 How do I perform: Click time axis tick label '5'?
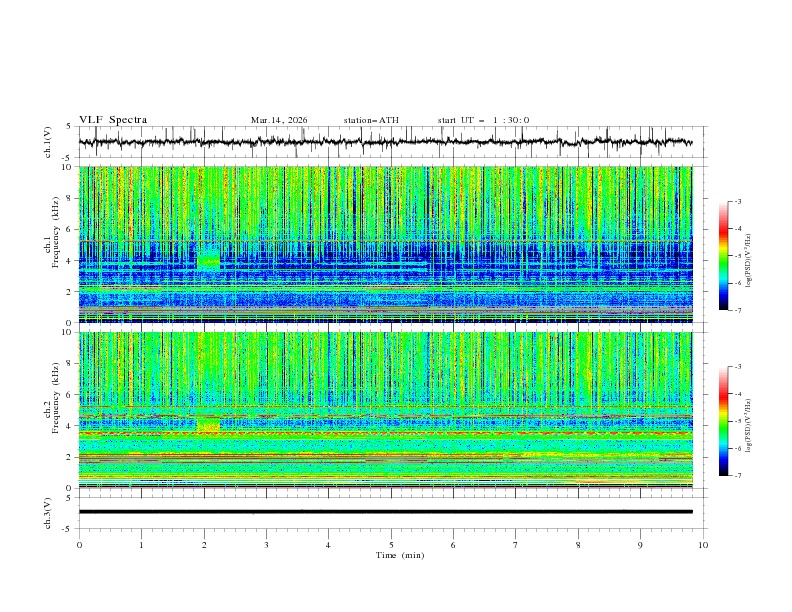[391, 545]
